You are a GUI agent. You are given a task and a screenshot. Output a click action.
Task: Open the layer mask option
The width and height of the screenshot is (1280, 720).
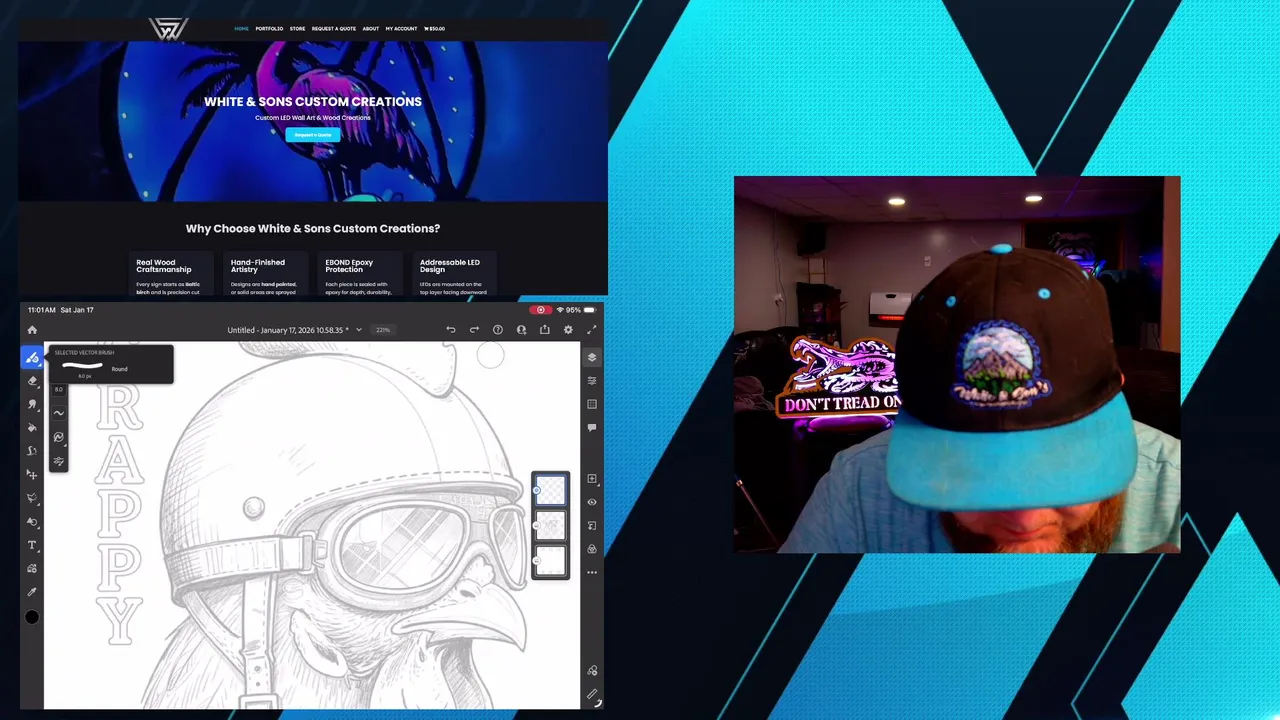pos(592,526)
